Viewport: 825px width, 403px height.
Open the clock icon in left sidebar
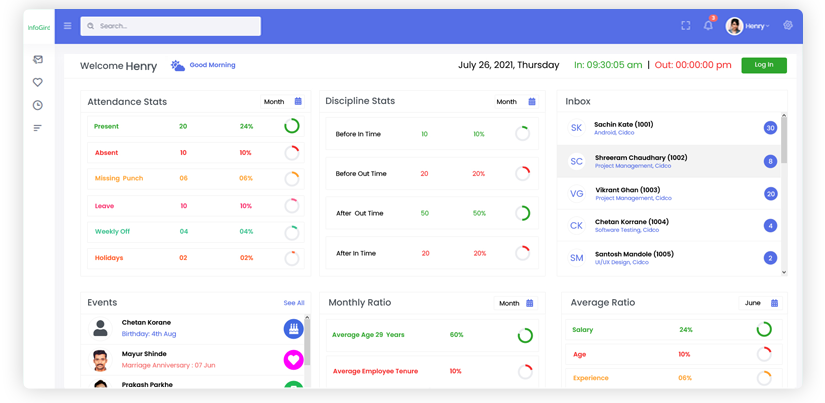[38, 105]
